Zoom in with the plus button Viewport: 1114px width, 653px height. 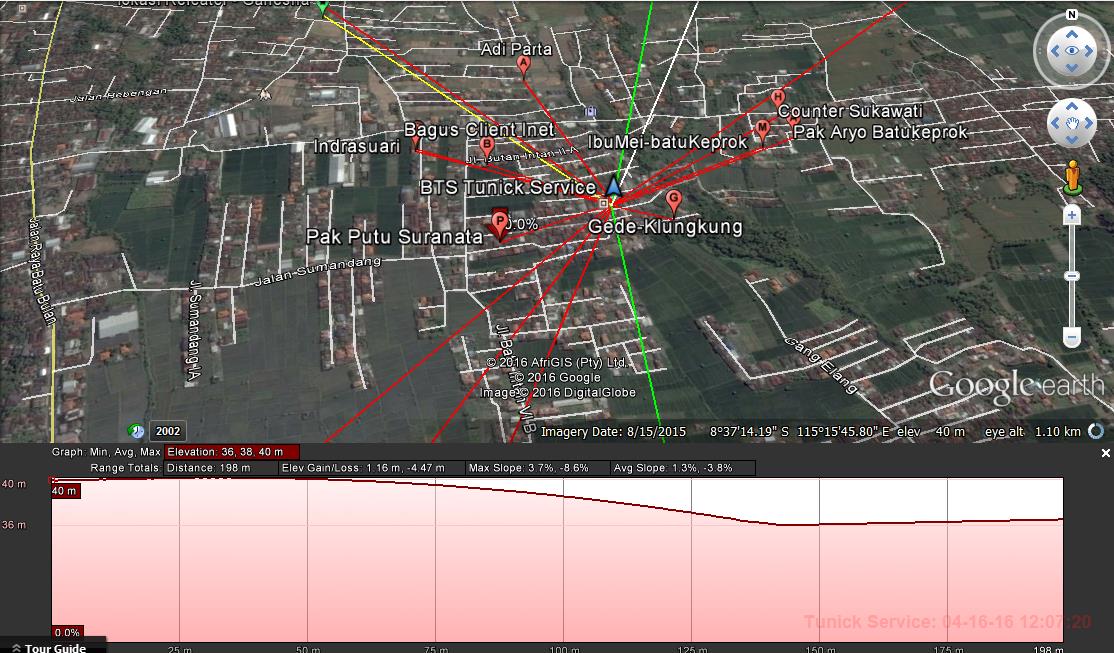(x=1071, y=215)
